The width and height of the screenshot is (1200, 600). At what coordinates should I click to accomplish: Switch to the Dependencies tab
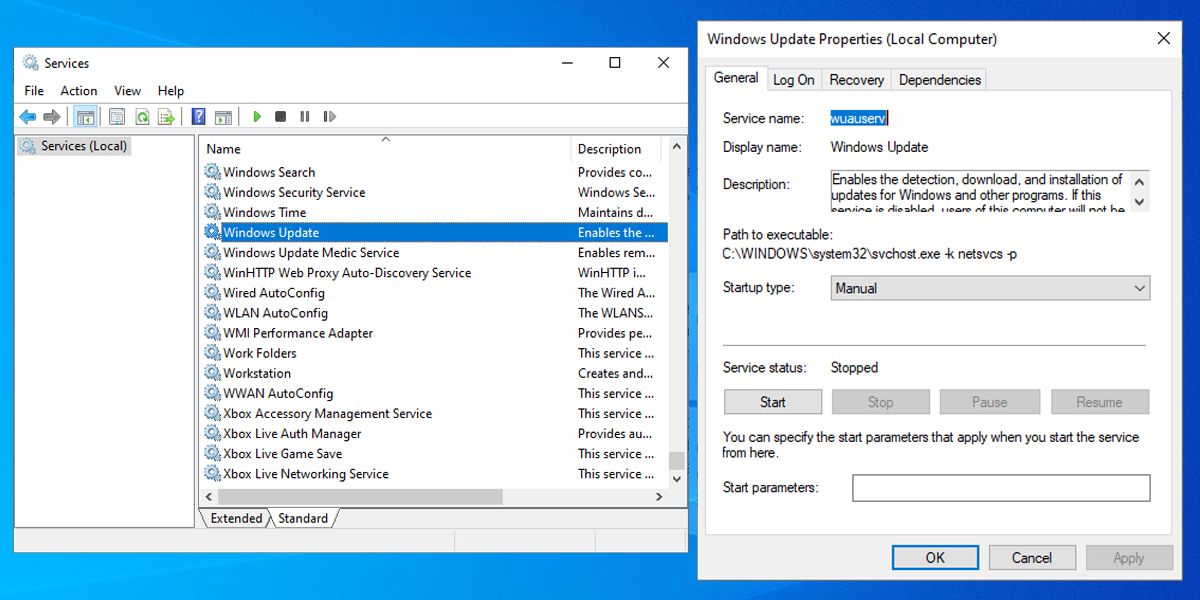pyautogui.click(x=939, y=79)
